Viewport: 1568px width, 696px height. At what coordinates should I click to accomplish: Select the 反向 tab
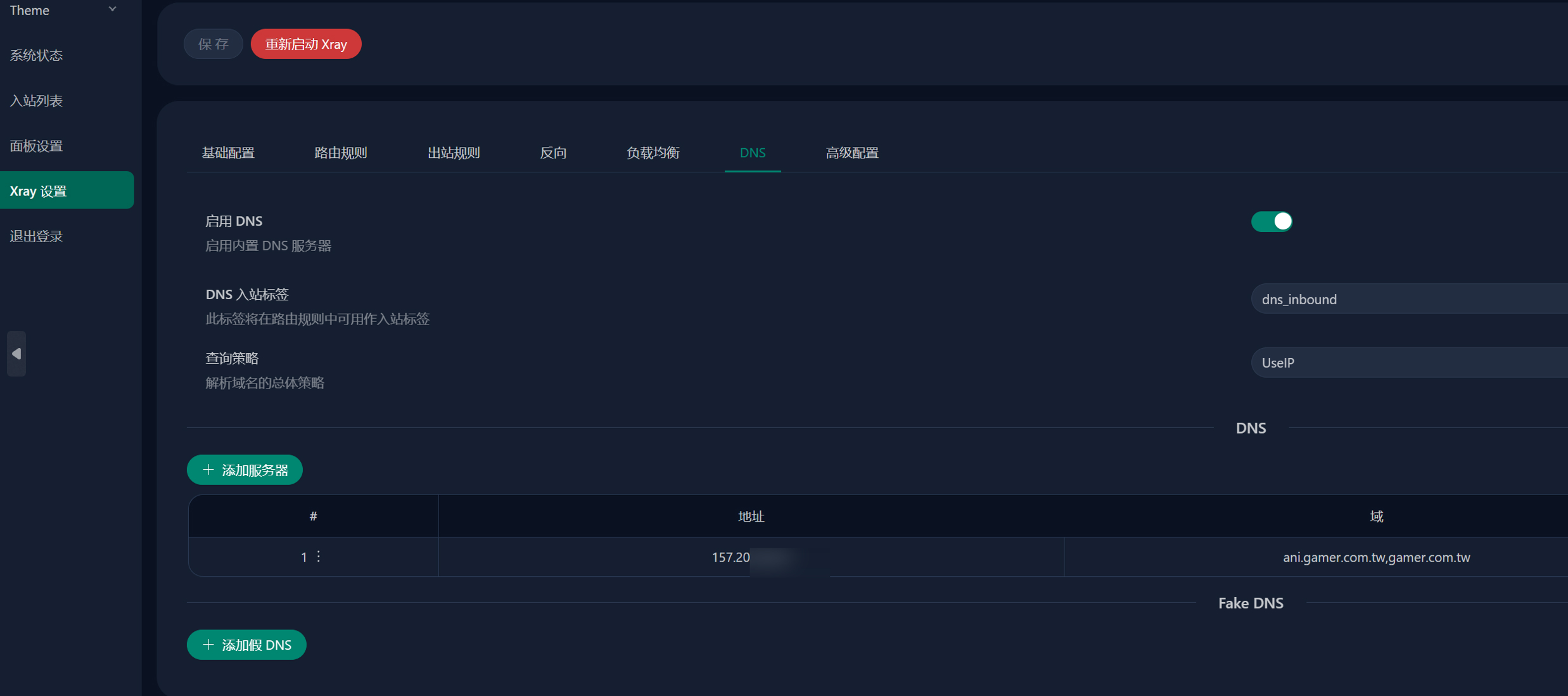coord(553,153)
